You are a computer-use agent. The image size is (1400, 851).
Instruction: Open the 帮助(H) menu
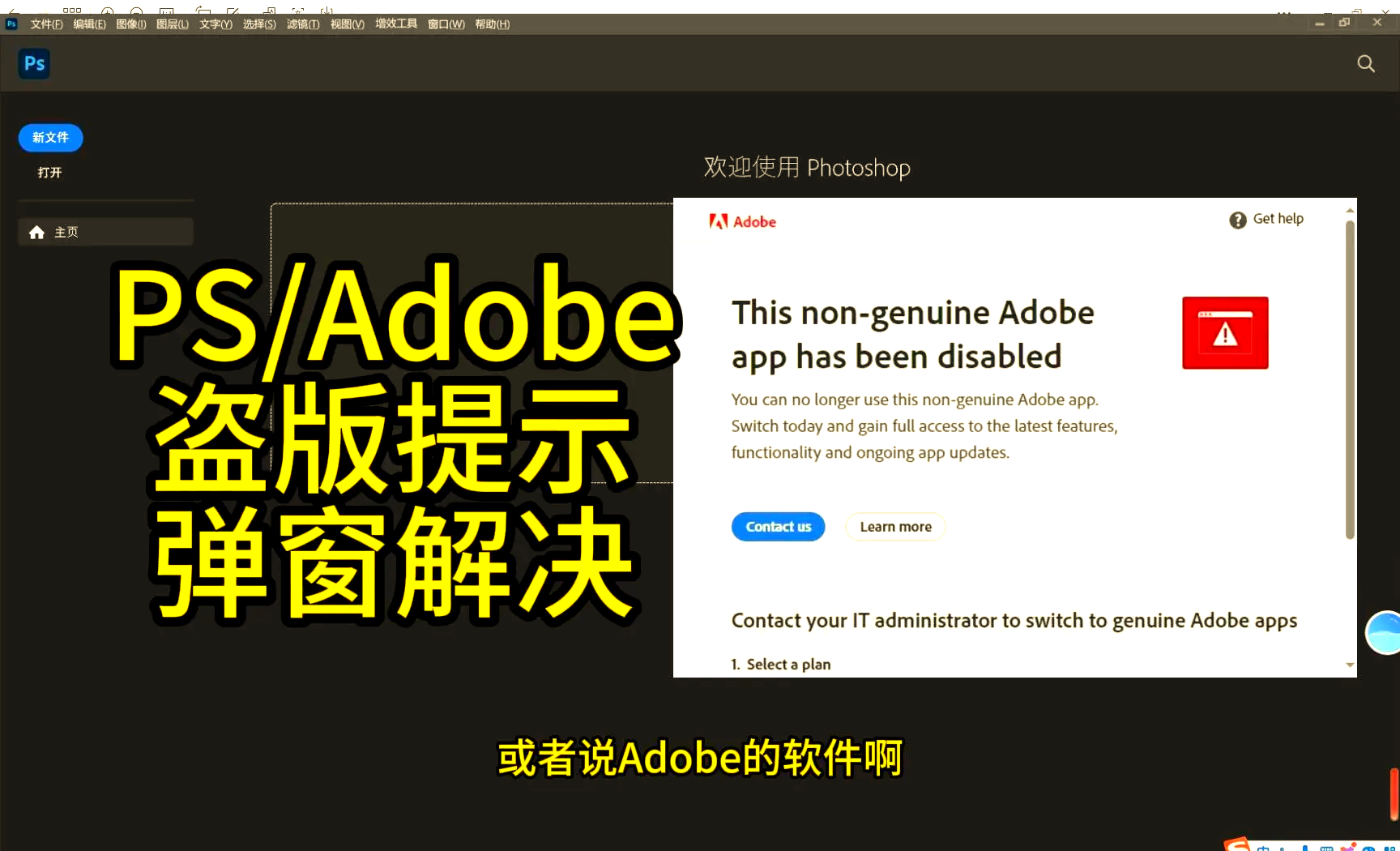(x=492, y=24)
